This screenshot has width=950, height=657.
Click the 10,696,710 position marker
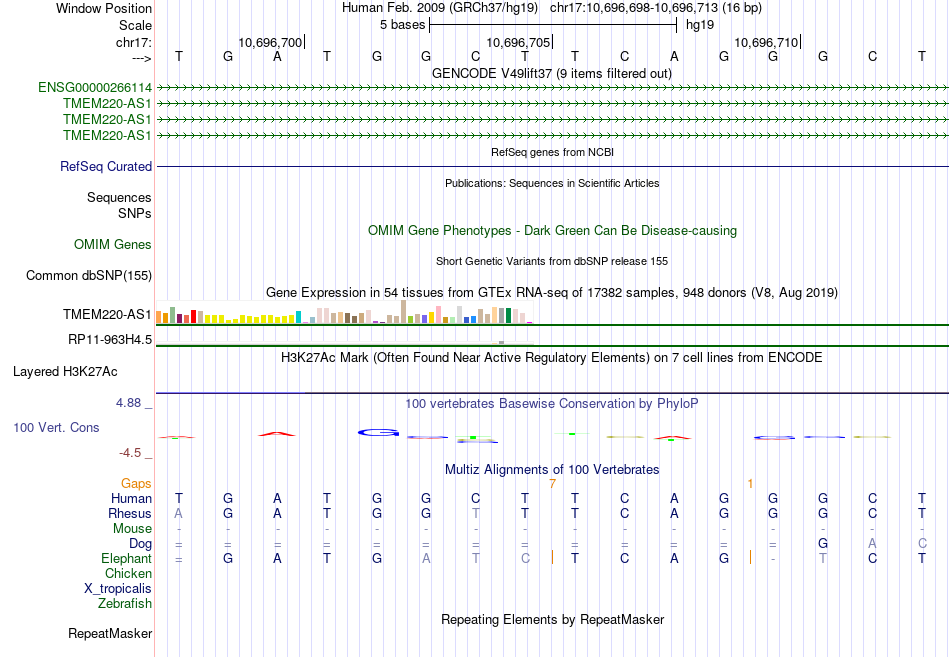click(767, 42)
